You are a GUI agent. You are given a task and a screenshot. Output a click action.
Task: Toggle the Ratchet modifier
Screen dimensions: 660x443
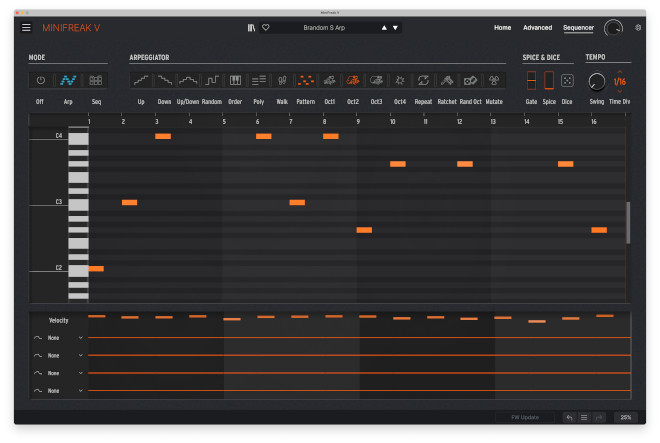tap(447, 80)
